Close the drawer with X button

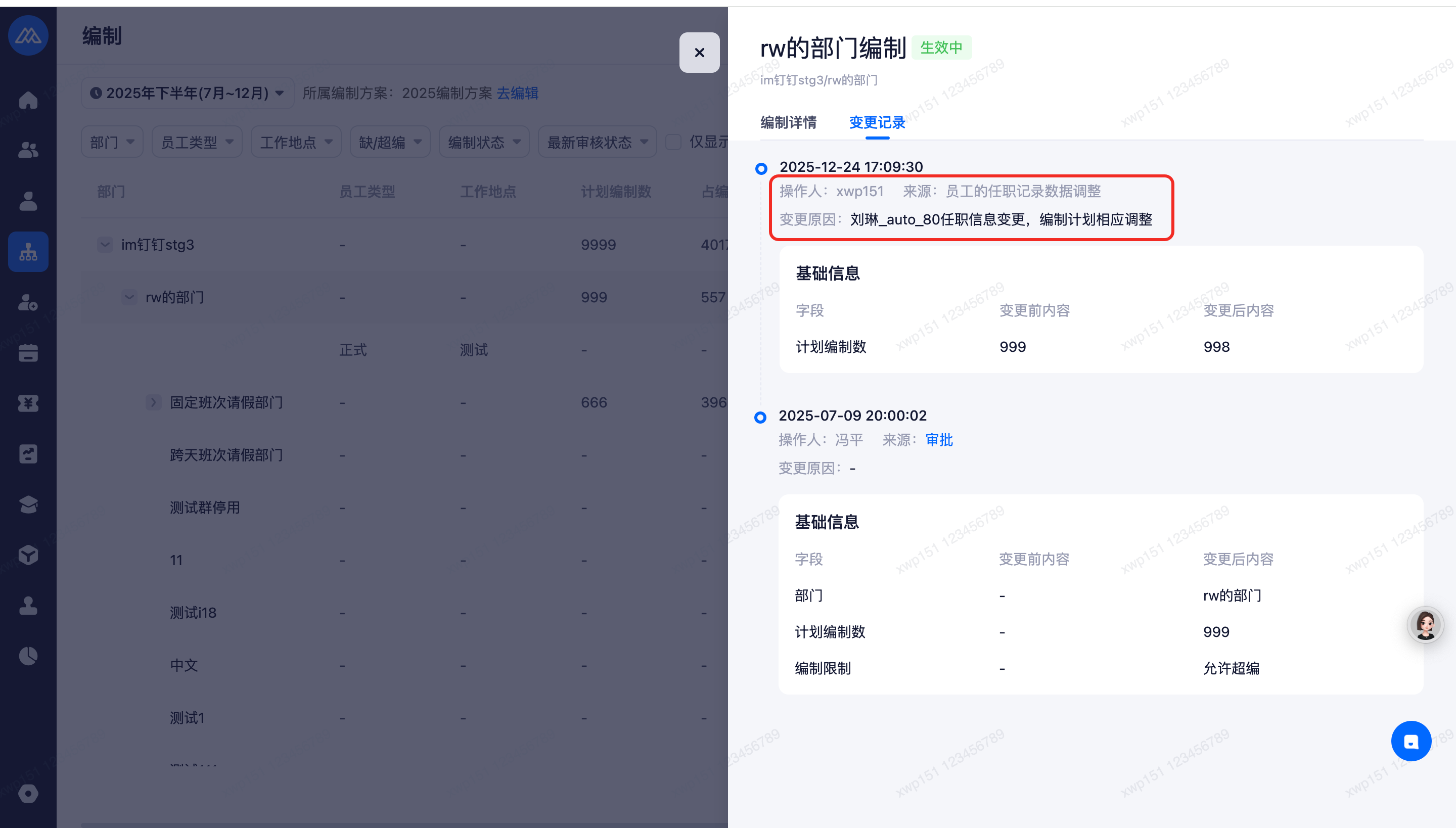(699, 53)
